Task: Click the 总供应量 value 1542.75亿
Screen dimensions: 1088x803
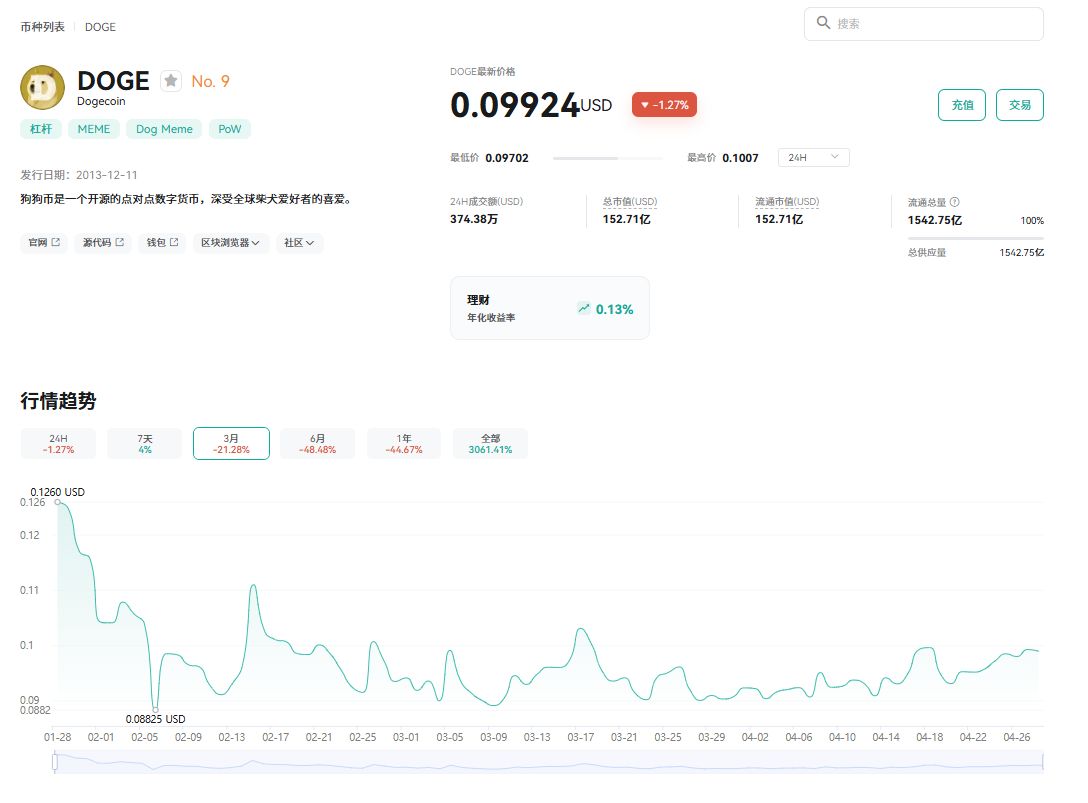Action: 1021,253
